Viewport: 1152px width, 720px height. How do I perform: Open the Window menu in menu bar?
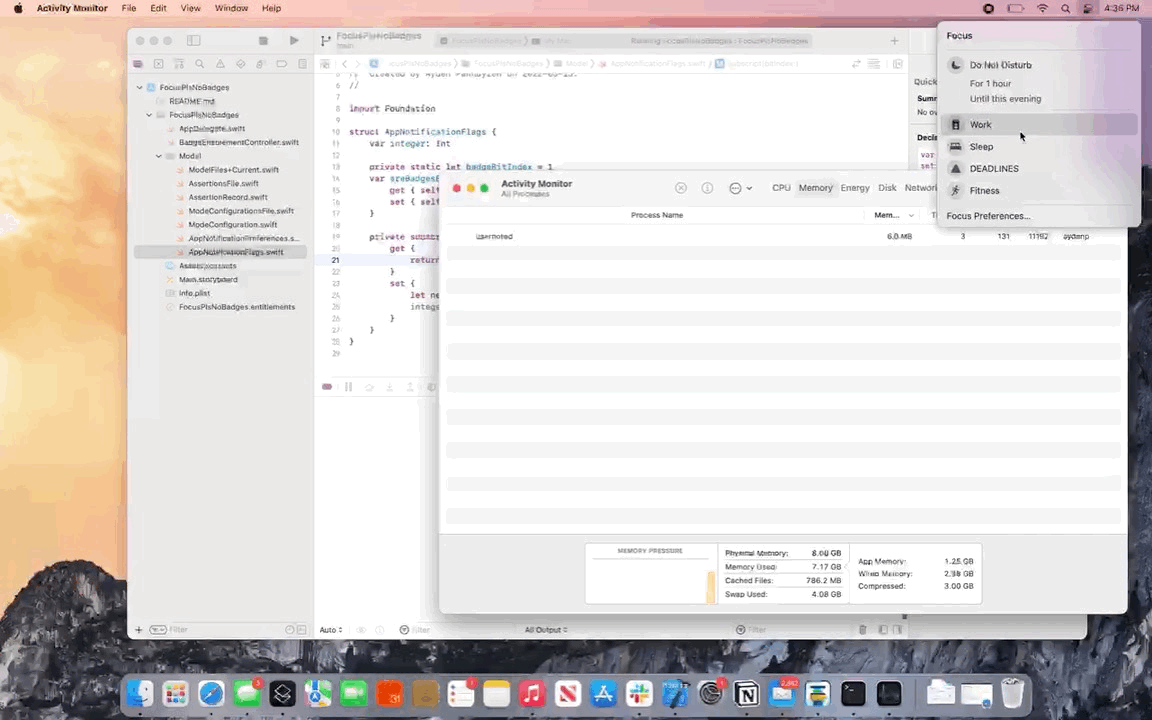coord(231,8)
